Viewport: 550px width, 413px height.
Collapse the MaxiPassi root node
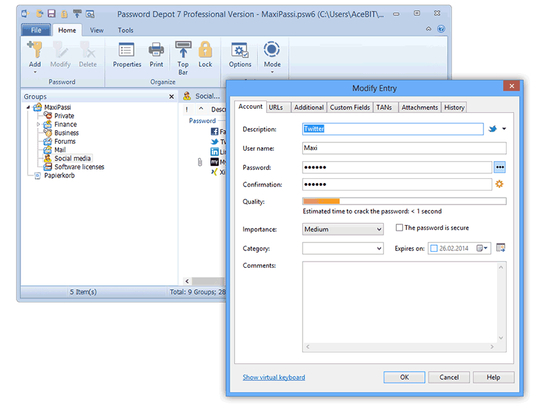point(28,107)
